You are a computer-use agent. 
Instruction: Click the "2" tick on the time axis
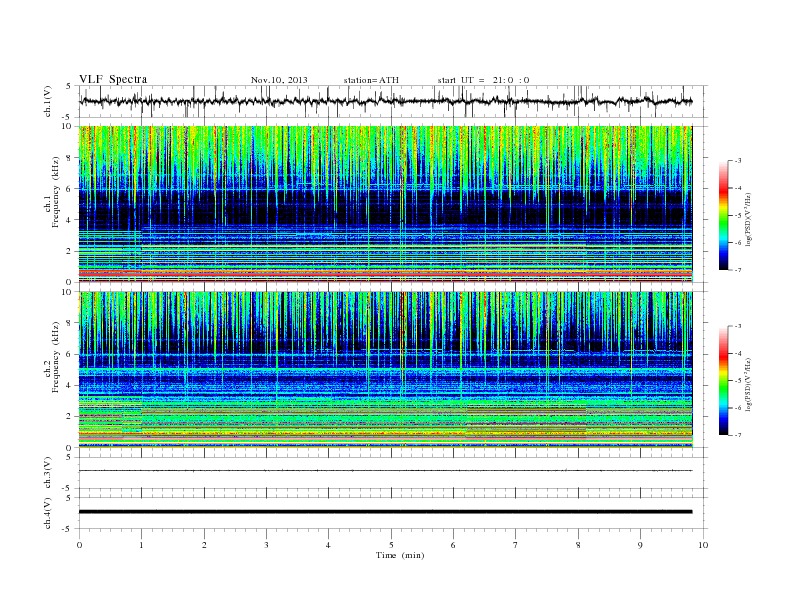tap(204, 545)
